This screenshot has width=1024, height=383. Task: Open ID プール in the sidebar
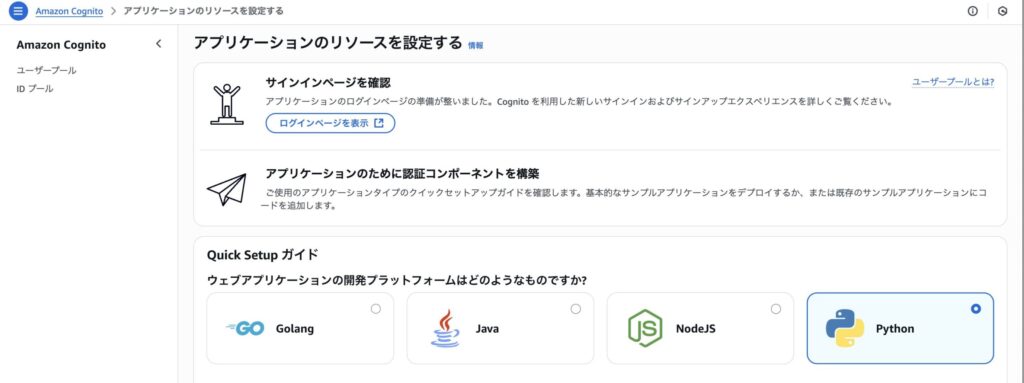pyautogui.click(x=35, y=89)
